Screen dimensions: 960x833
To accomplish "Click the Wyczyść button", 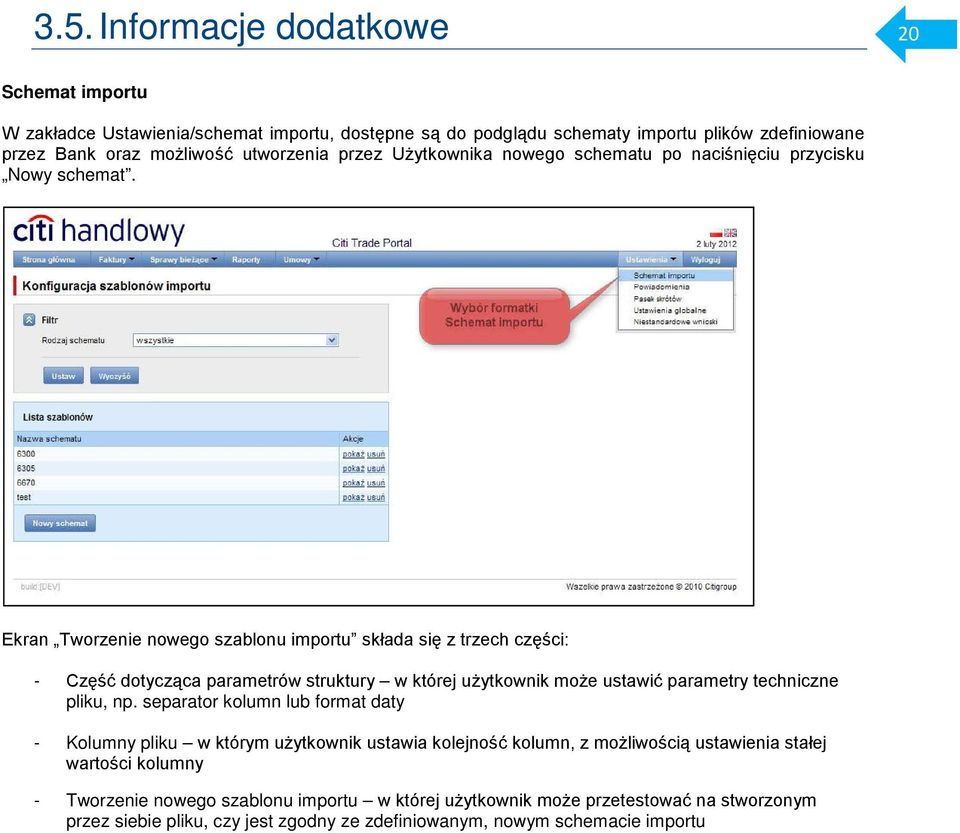I will pyautogui.click(x=114, y=376).
